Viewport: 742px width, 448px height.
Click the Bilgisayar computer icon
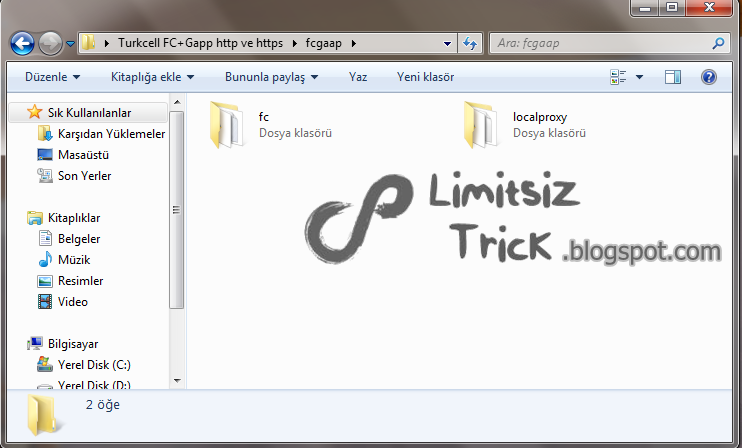[35, 343]
